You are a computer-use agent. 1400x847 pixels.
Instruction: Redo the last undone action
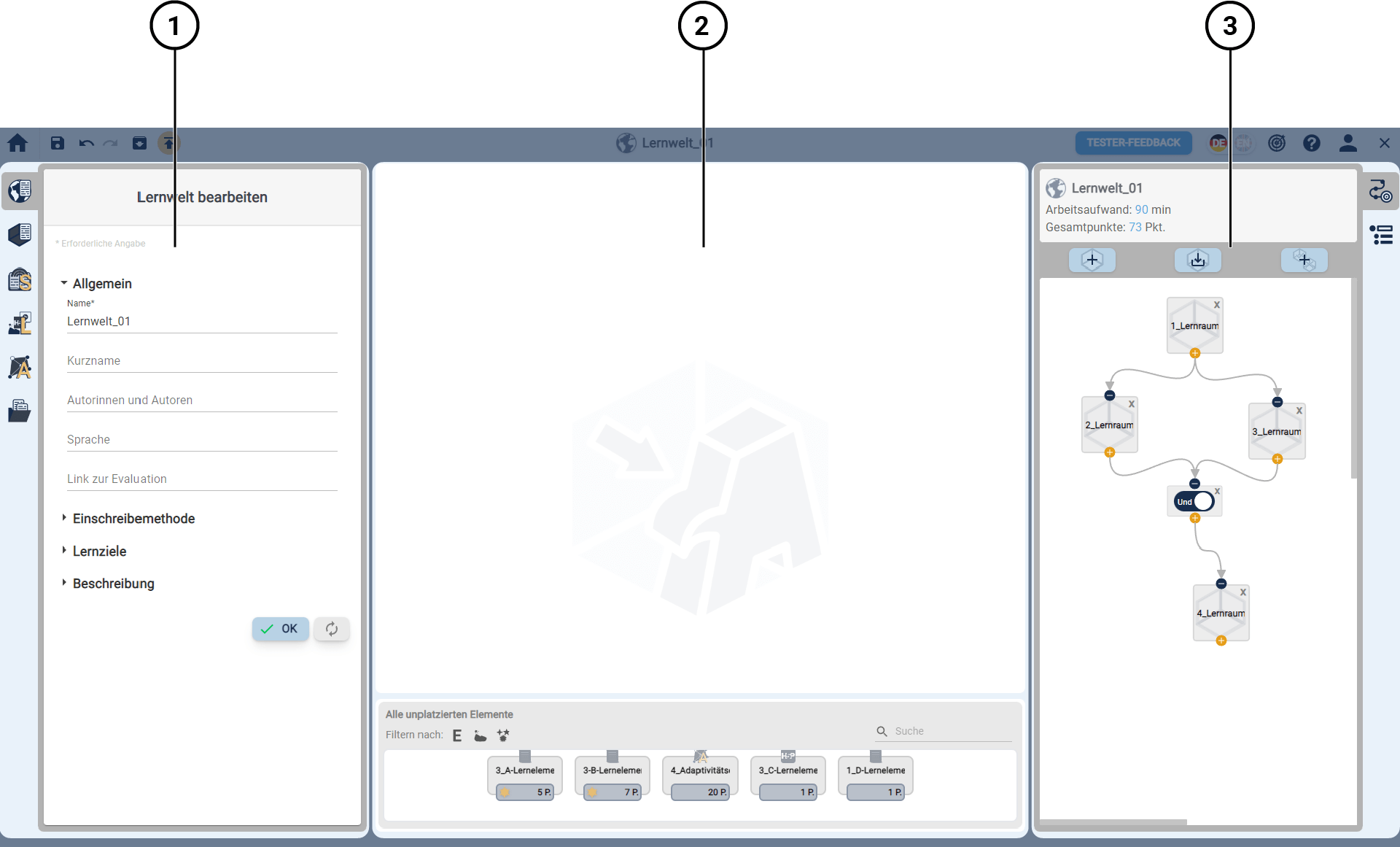[x=111, y=143]
